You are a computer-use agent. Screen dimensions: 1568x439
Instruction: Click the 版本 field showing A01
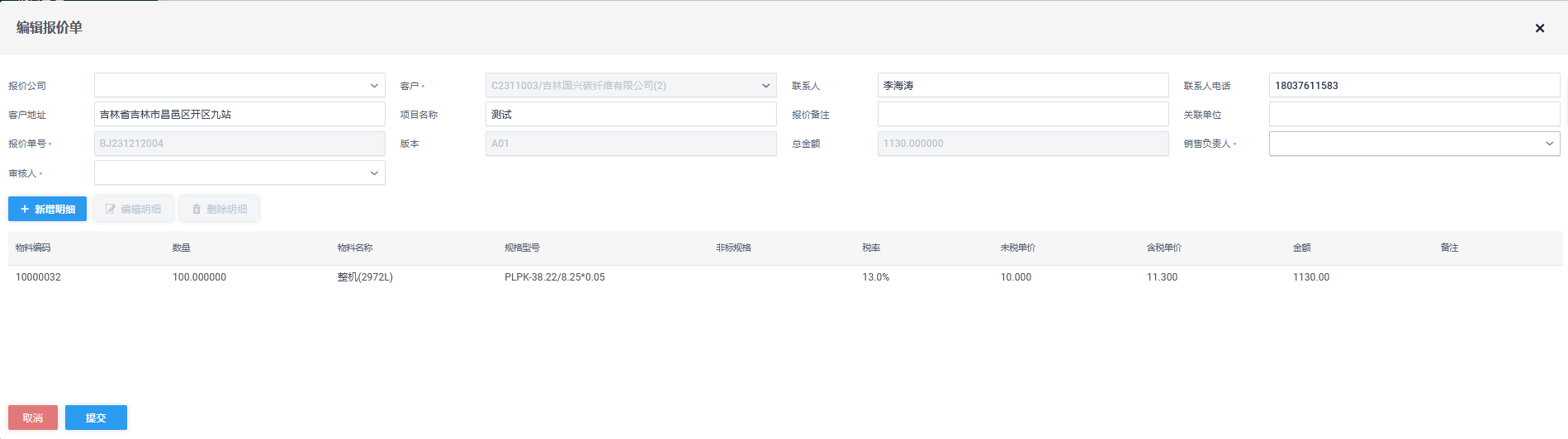coord(631,144)
